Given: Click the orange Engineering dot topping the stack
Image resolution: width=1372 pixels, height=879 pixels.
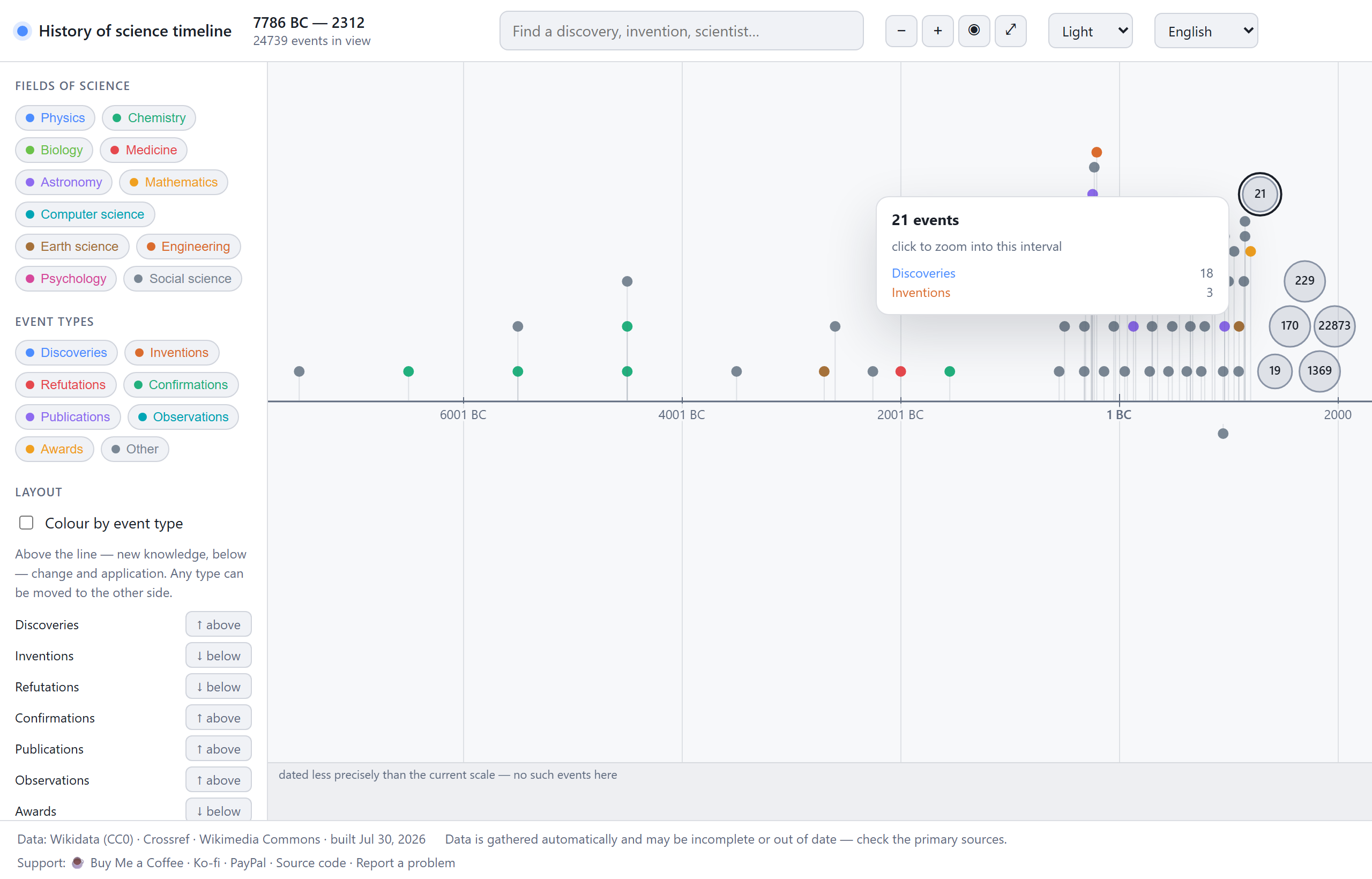Looking at the screenshot, I should pyautogui.click(x=1097, y=152).
